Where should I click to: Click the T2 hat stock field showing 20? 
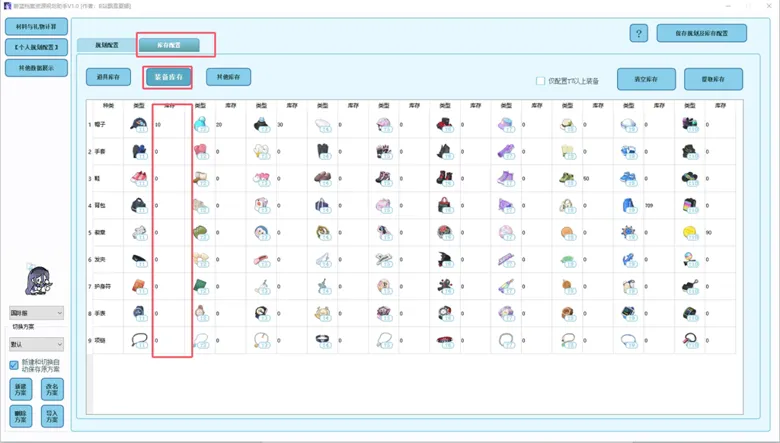(x=231, y=124)
